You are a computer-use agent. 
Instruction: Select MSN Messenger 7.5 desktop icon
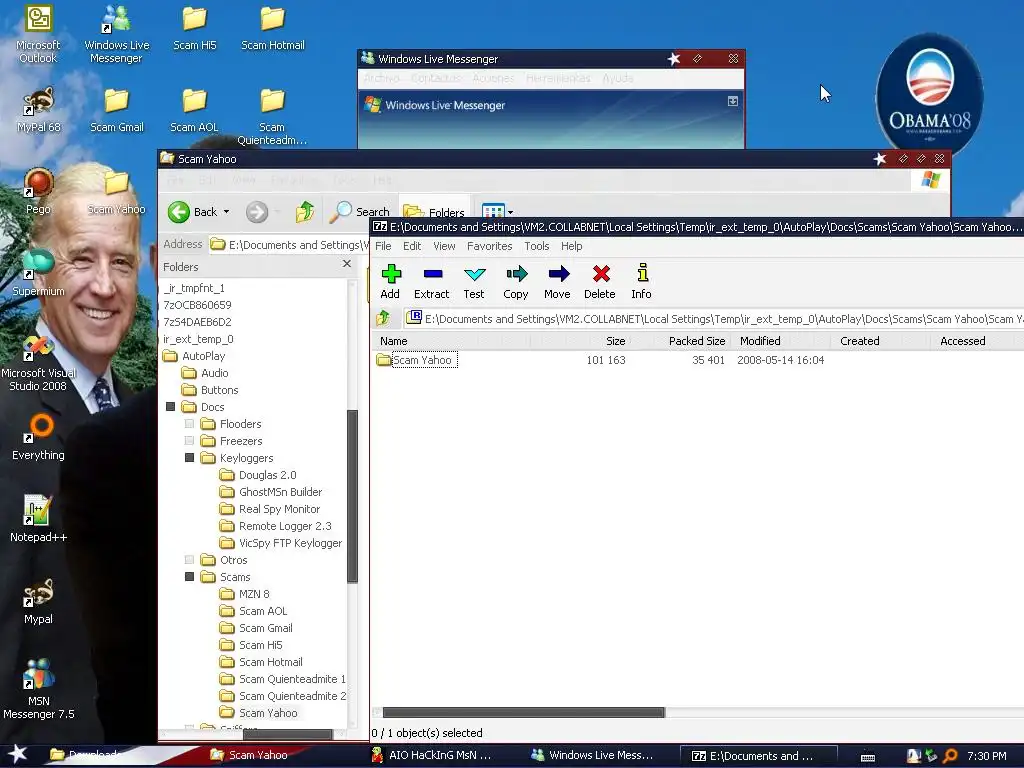39,689
